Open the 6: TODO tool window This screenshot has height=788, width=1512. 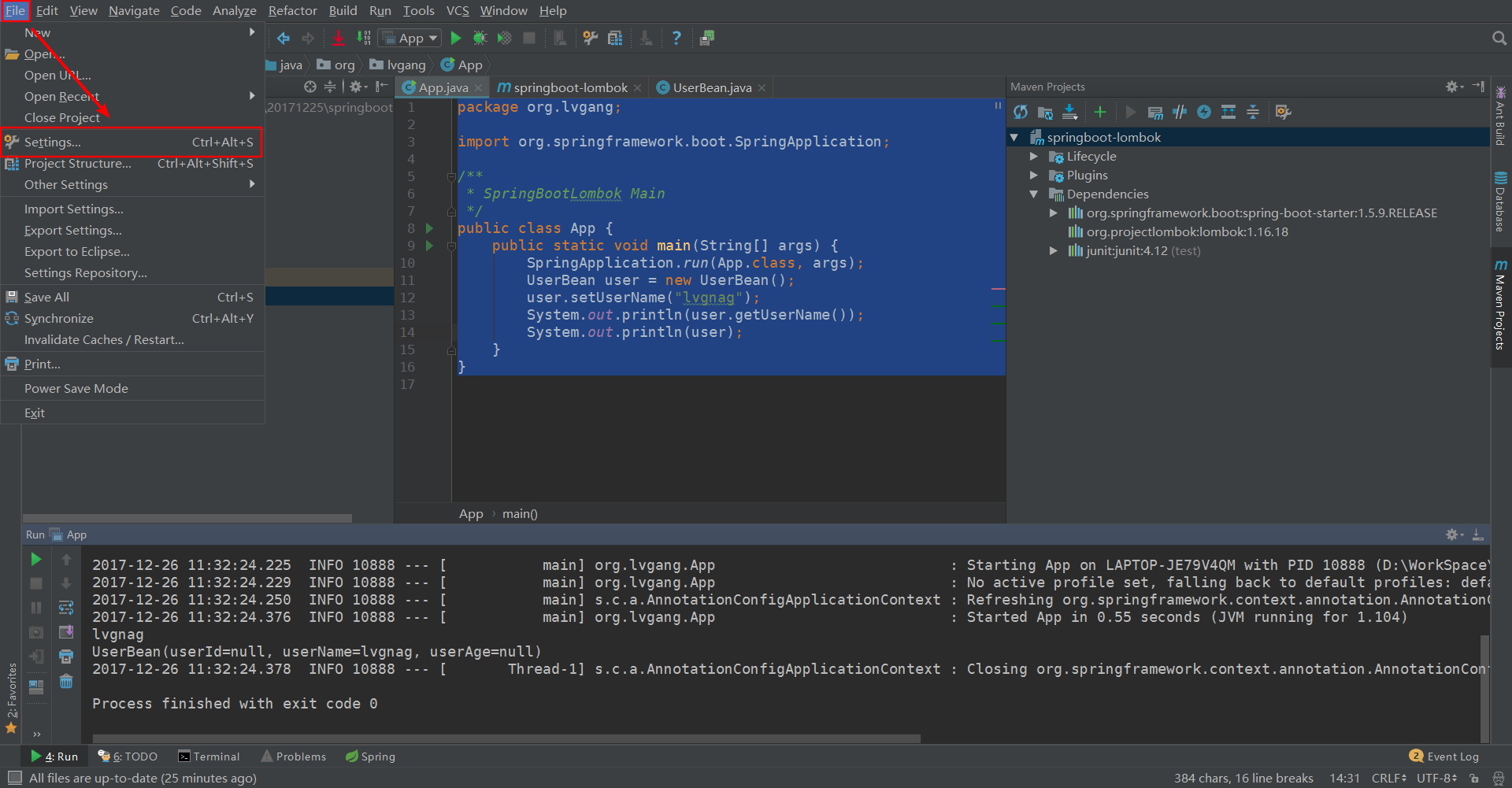click(x=128, y=757)
